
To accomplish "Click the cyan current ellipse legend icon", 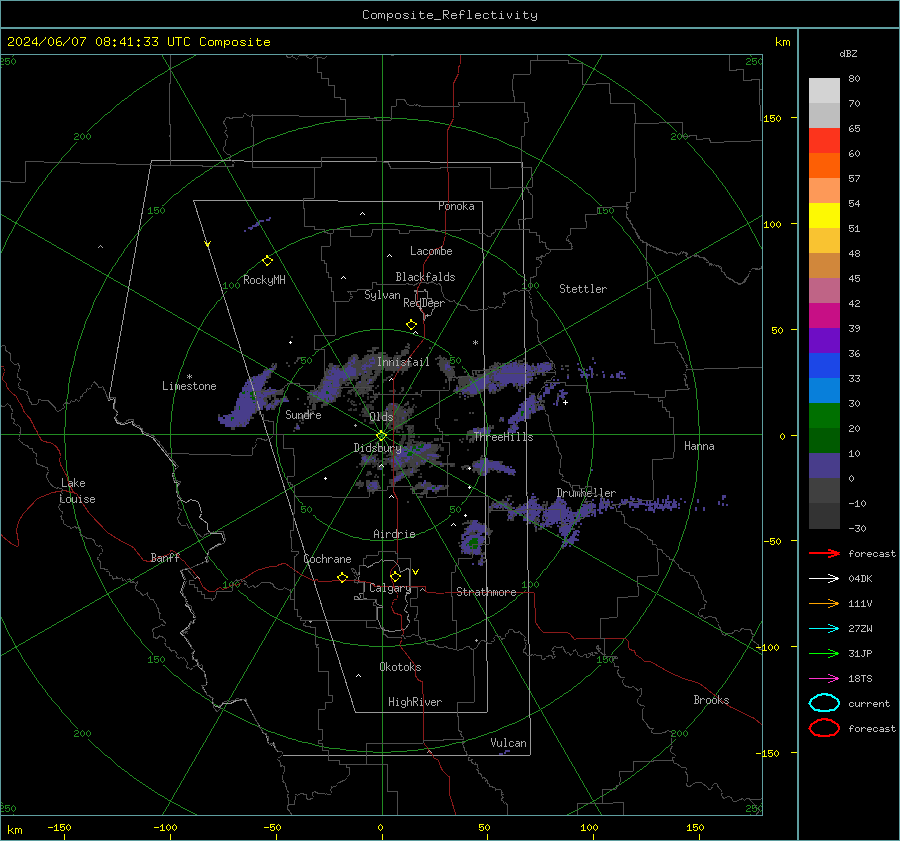I will click(824, 703).
